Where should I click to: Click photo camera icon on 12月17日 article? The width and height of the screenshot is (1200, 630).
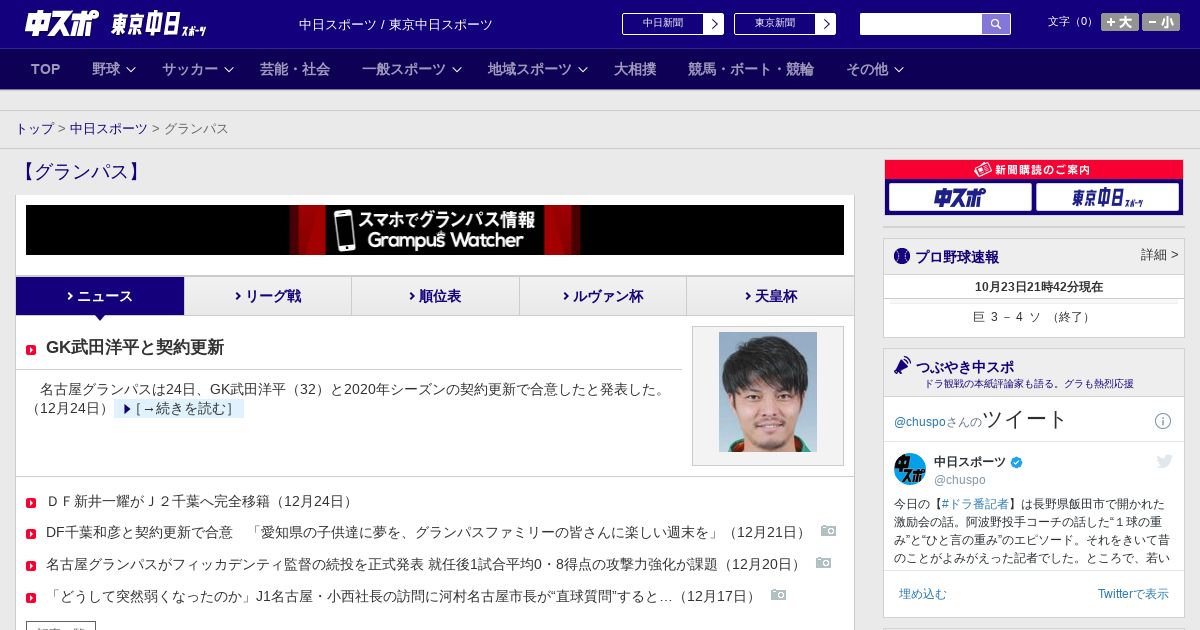click(x=778, y=595)
